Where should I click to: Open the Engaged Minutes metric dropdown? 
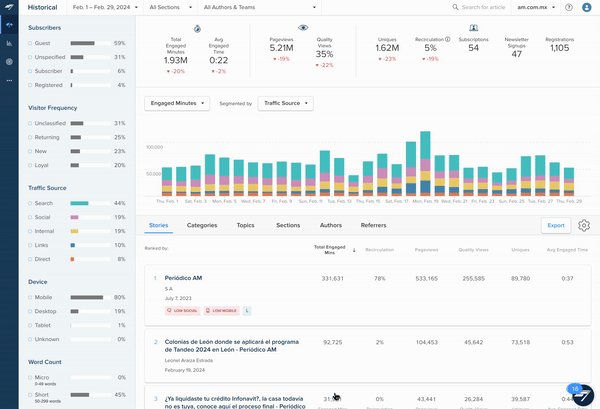177,103
